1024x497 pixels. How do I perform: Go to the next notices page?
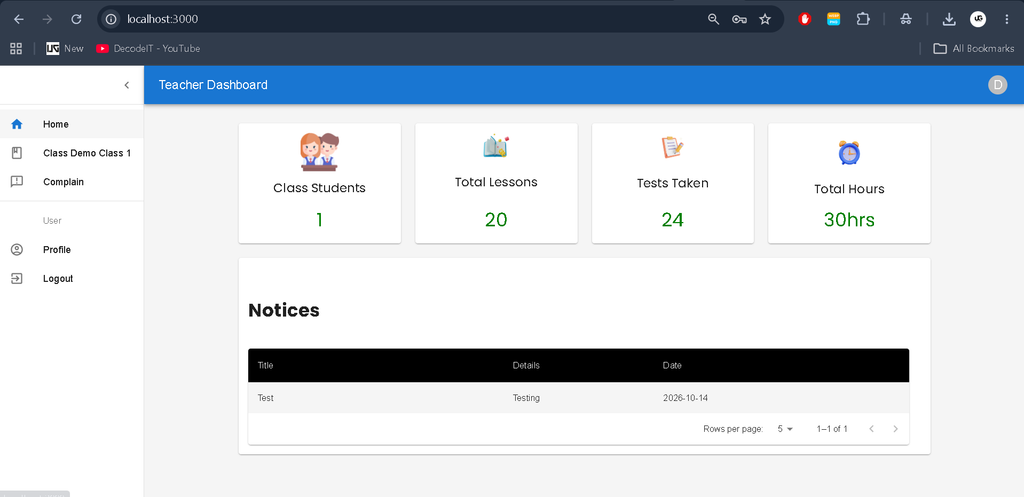895,429
